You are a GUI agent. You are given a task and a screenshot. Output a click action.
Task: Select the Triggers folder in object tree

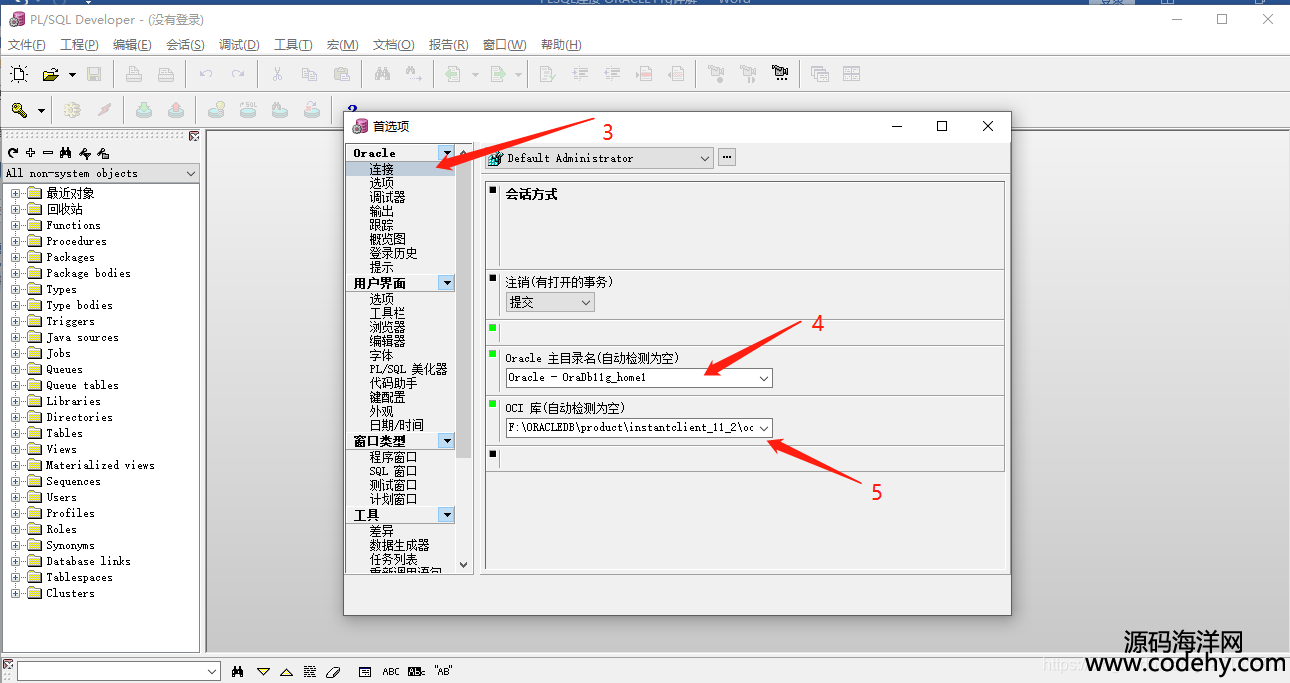(70, 321)
